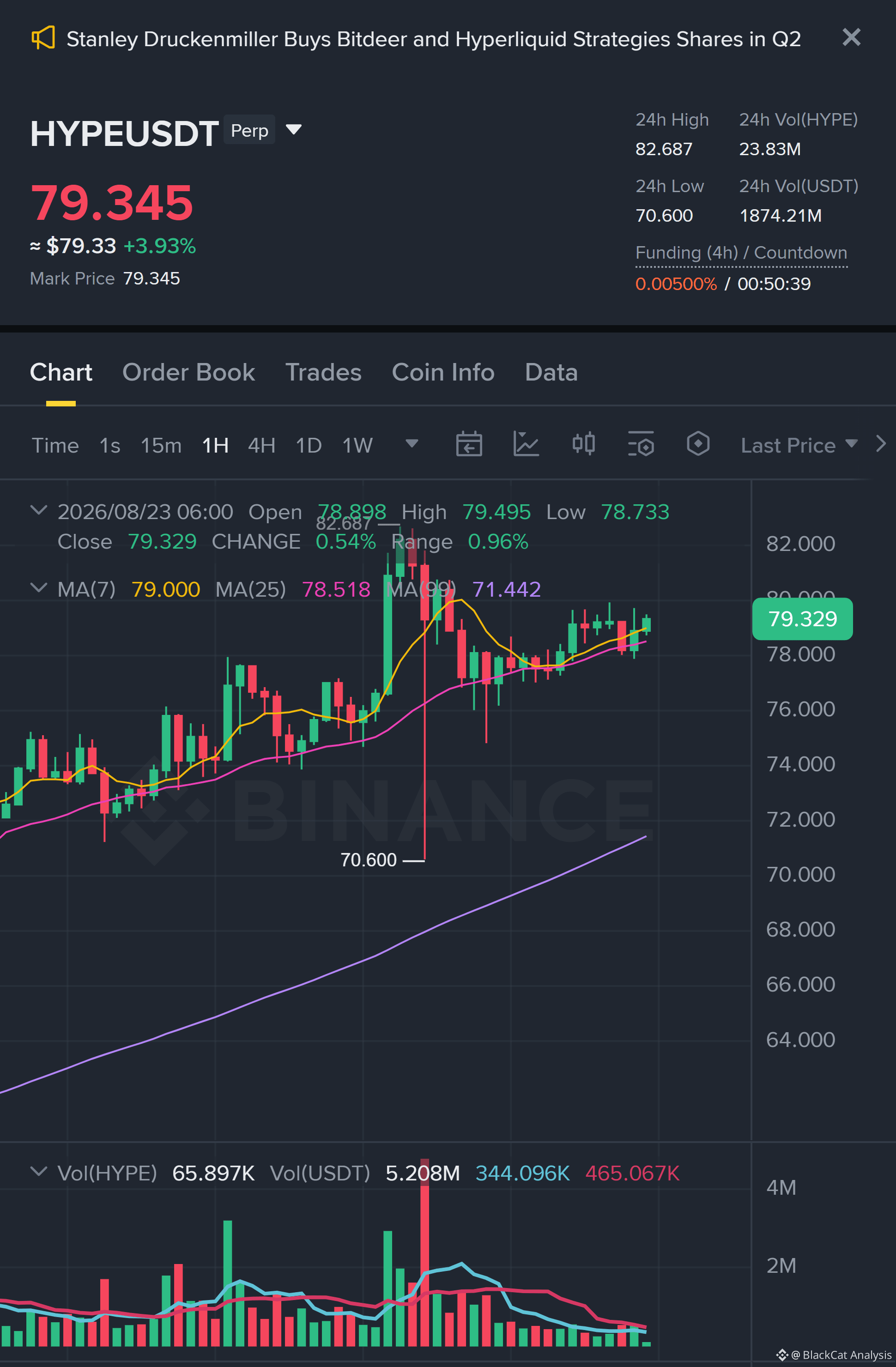This screenshot has height=1367, width=896.
Task: Open the Data tab
Action: pyautogui.click(x=551, y=372)
